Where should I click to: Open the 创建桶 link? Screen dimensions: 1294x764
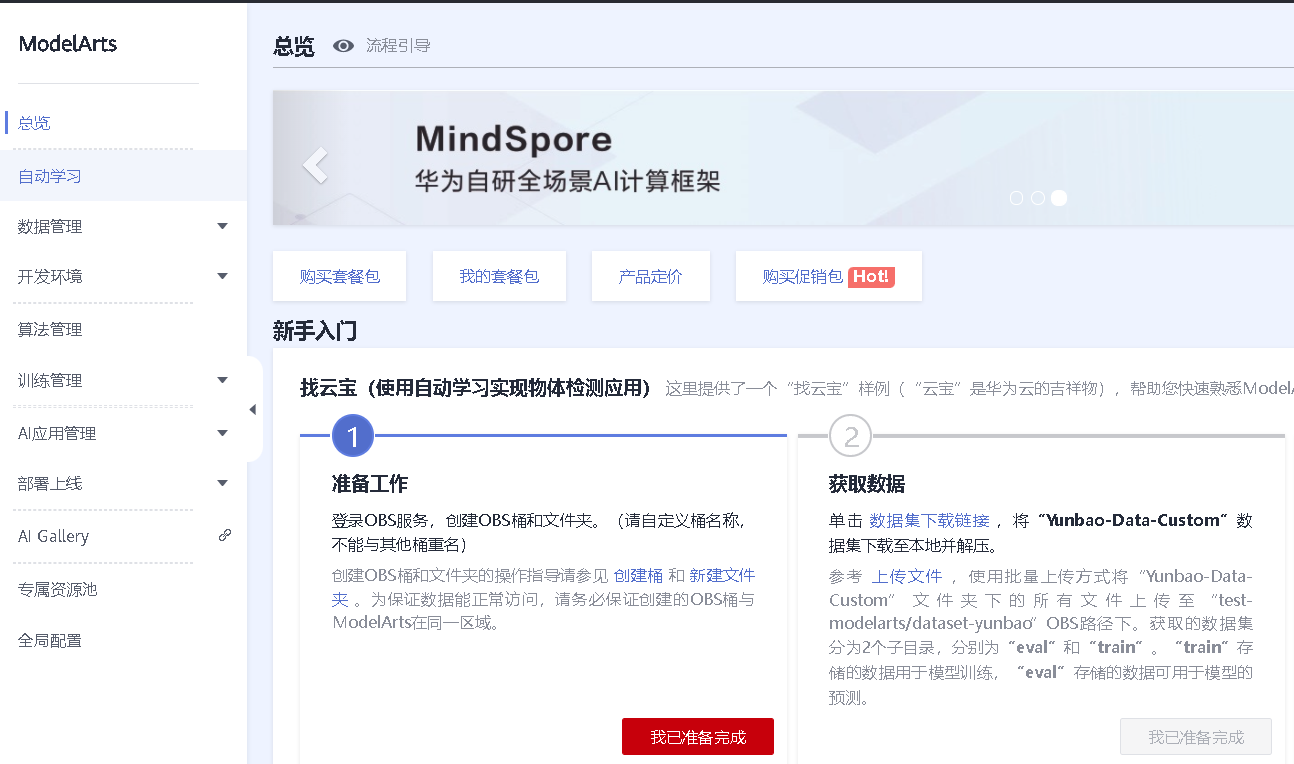[638, 575]
